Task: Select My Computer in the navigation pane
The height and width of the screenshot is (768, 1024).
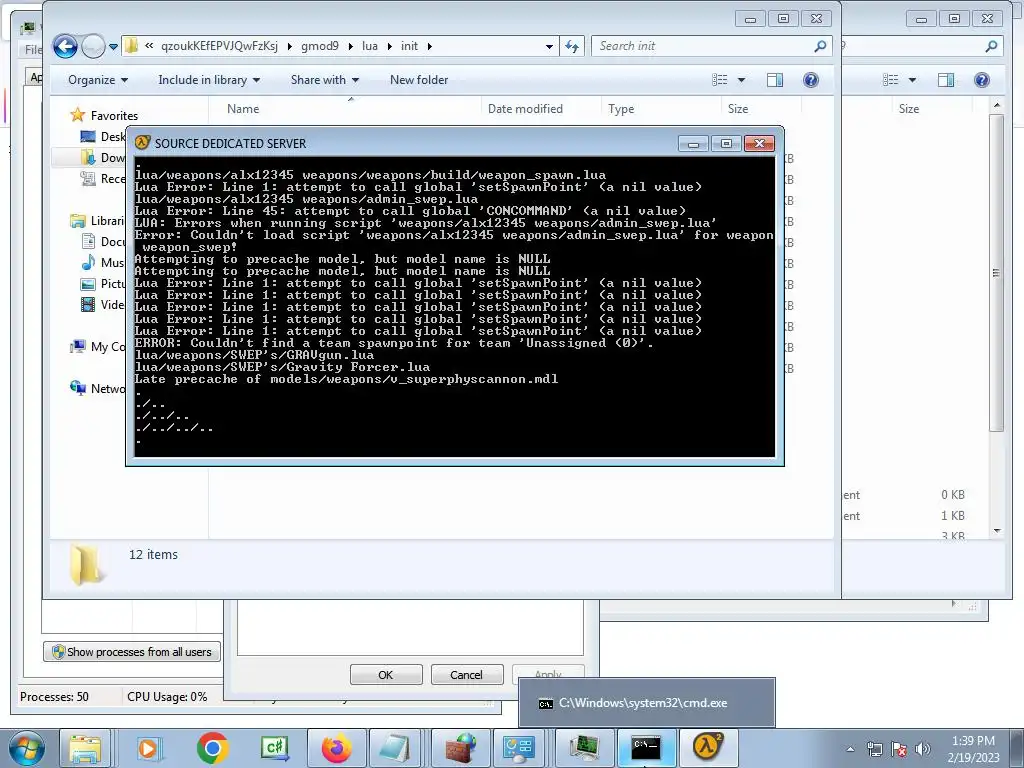Action: [98, 347]
